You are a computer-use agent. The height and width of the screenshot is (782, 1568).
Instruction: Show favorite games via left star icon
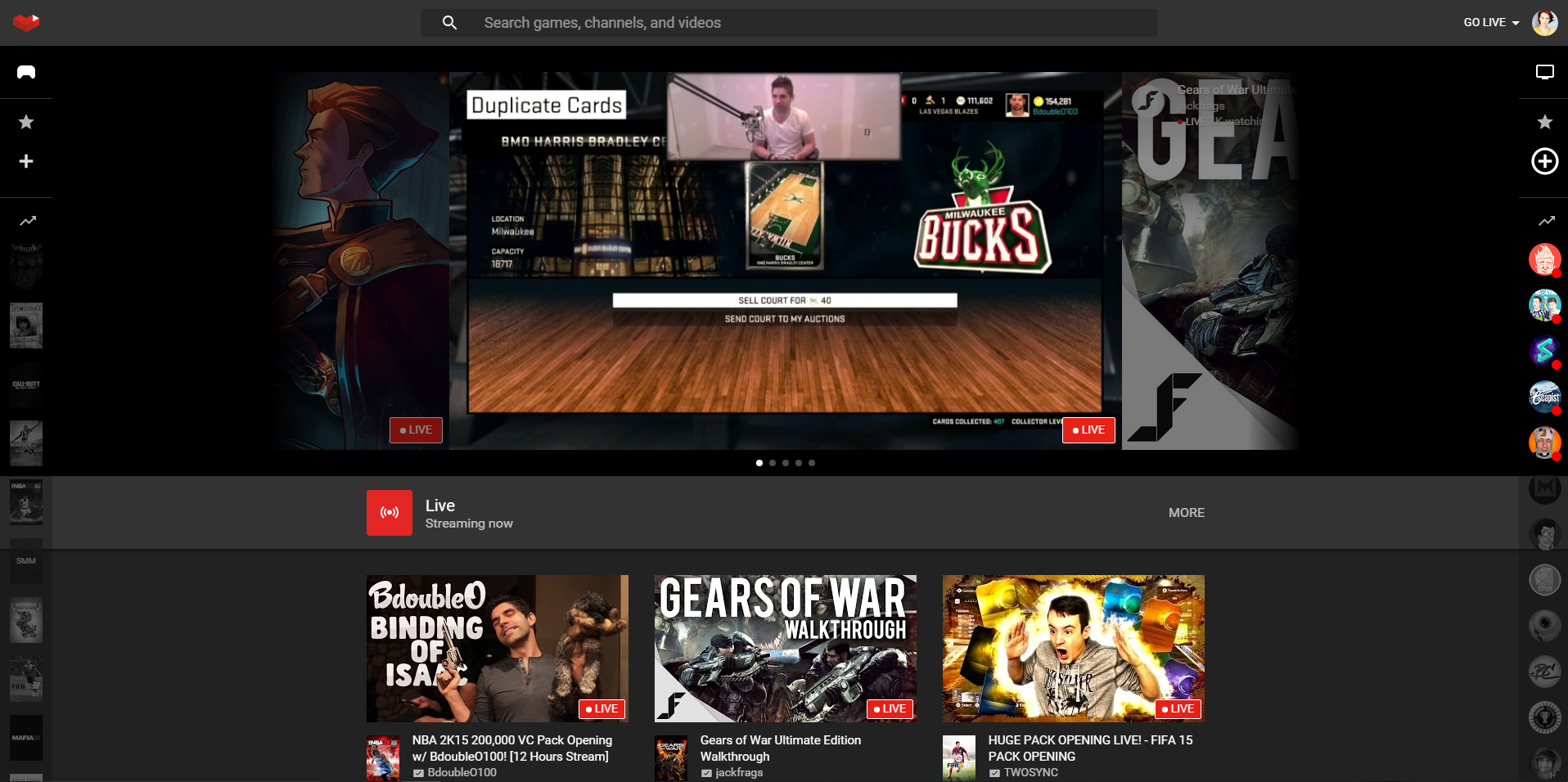[26, 122]
